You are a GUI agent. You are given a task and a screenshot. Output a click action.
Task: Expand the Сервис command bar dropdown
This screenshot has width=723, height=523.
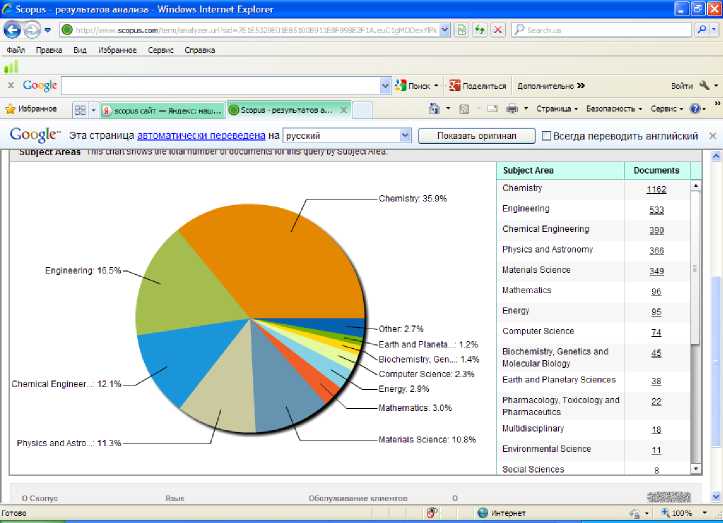click(x=666, y=109)
